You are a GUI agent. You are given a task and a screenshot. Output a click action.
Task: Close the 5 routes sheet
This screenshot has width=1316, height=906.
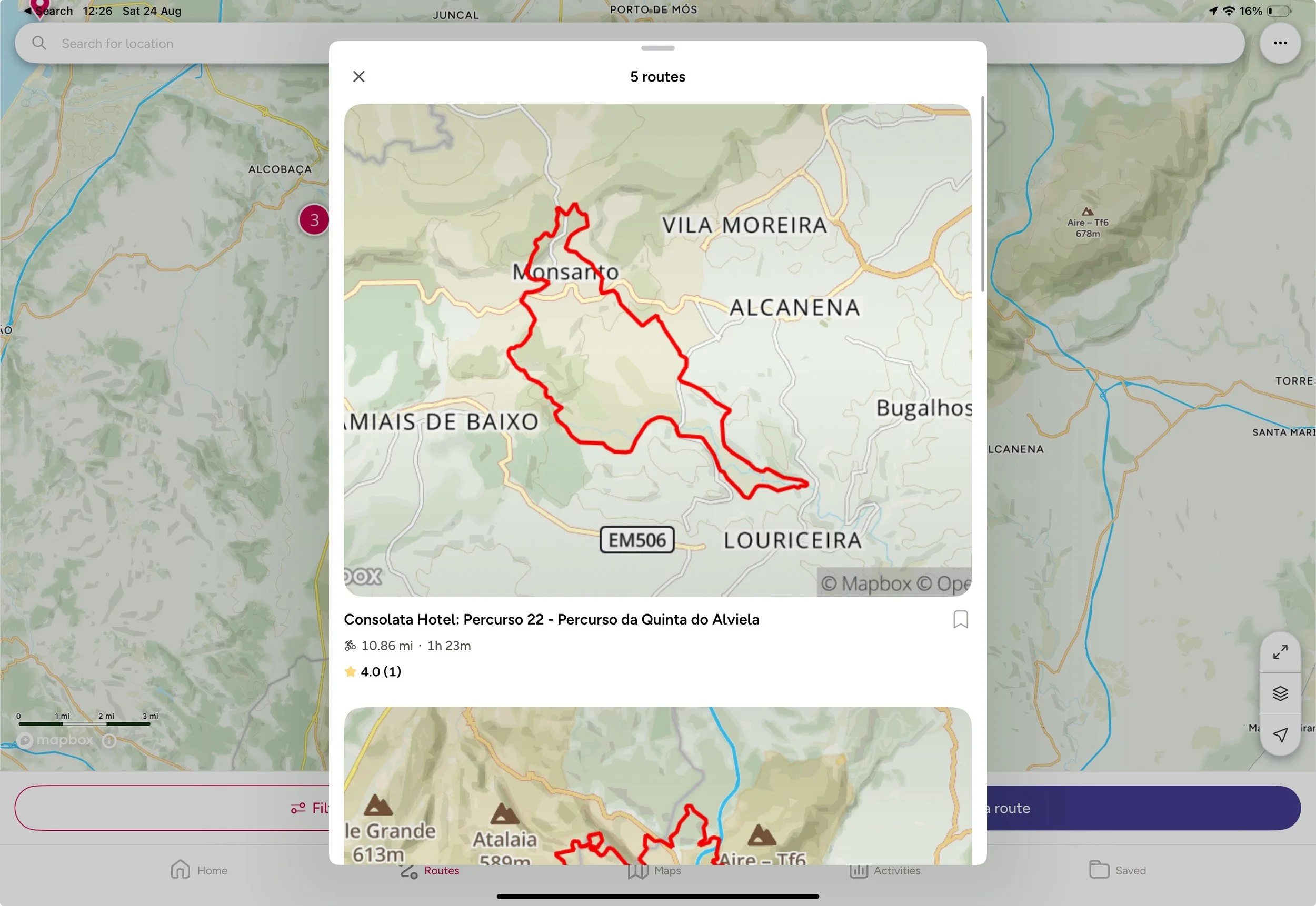pyautogui.click(x=358, y=77)
